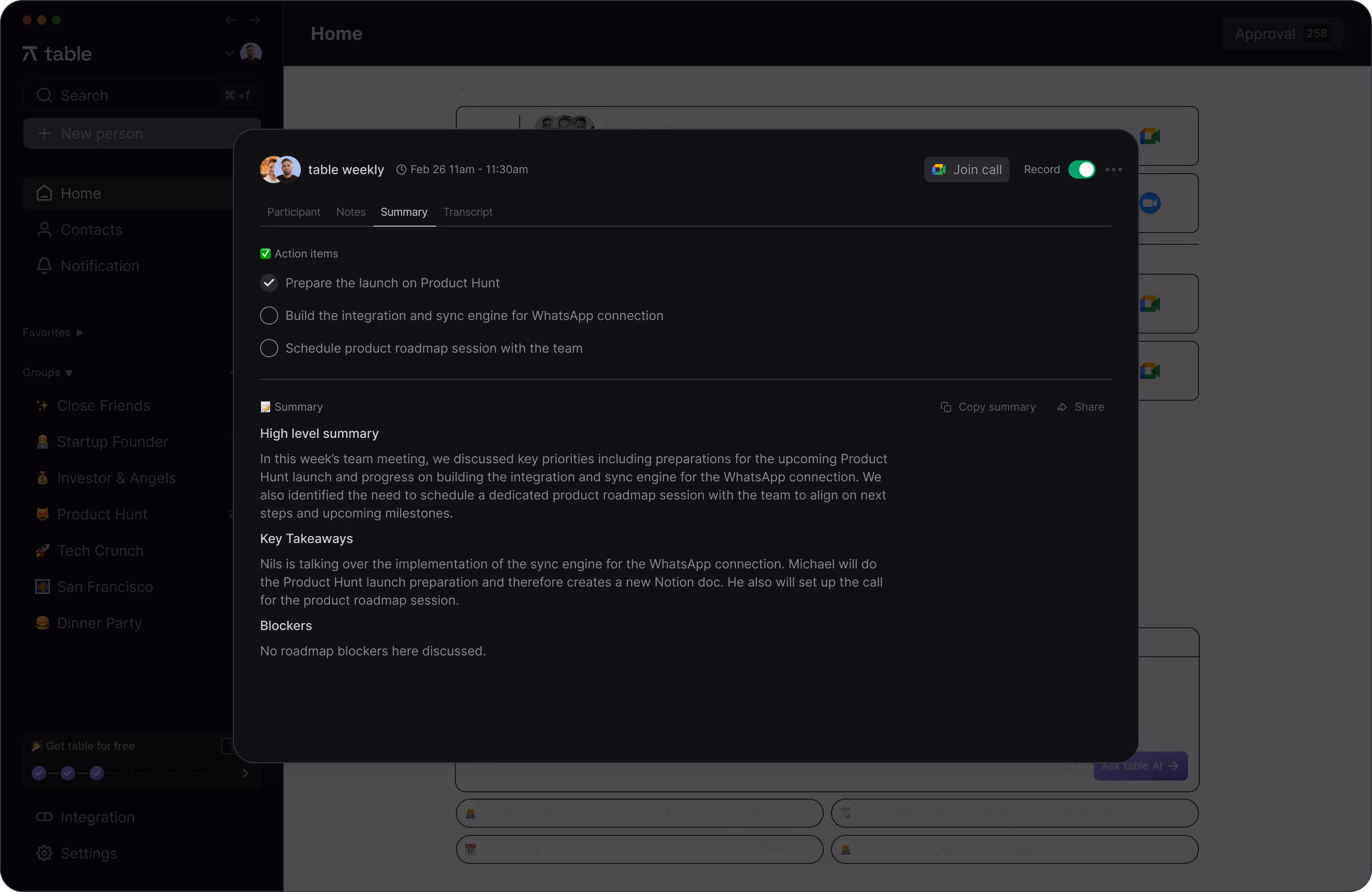Click the third completed progress step dot
The width and height of the screenshot is (1372, 892).
click(x=97, y=773)
